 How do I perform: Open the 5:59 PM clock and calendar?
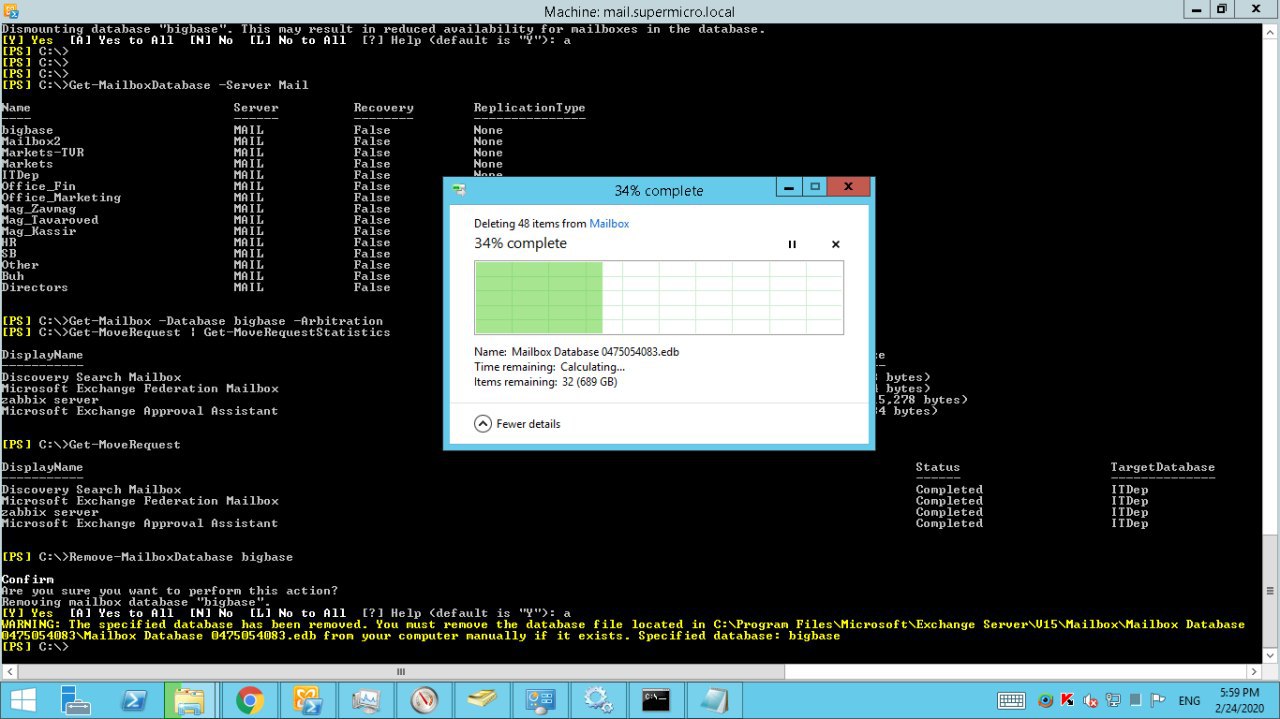coord(1240,700)
